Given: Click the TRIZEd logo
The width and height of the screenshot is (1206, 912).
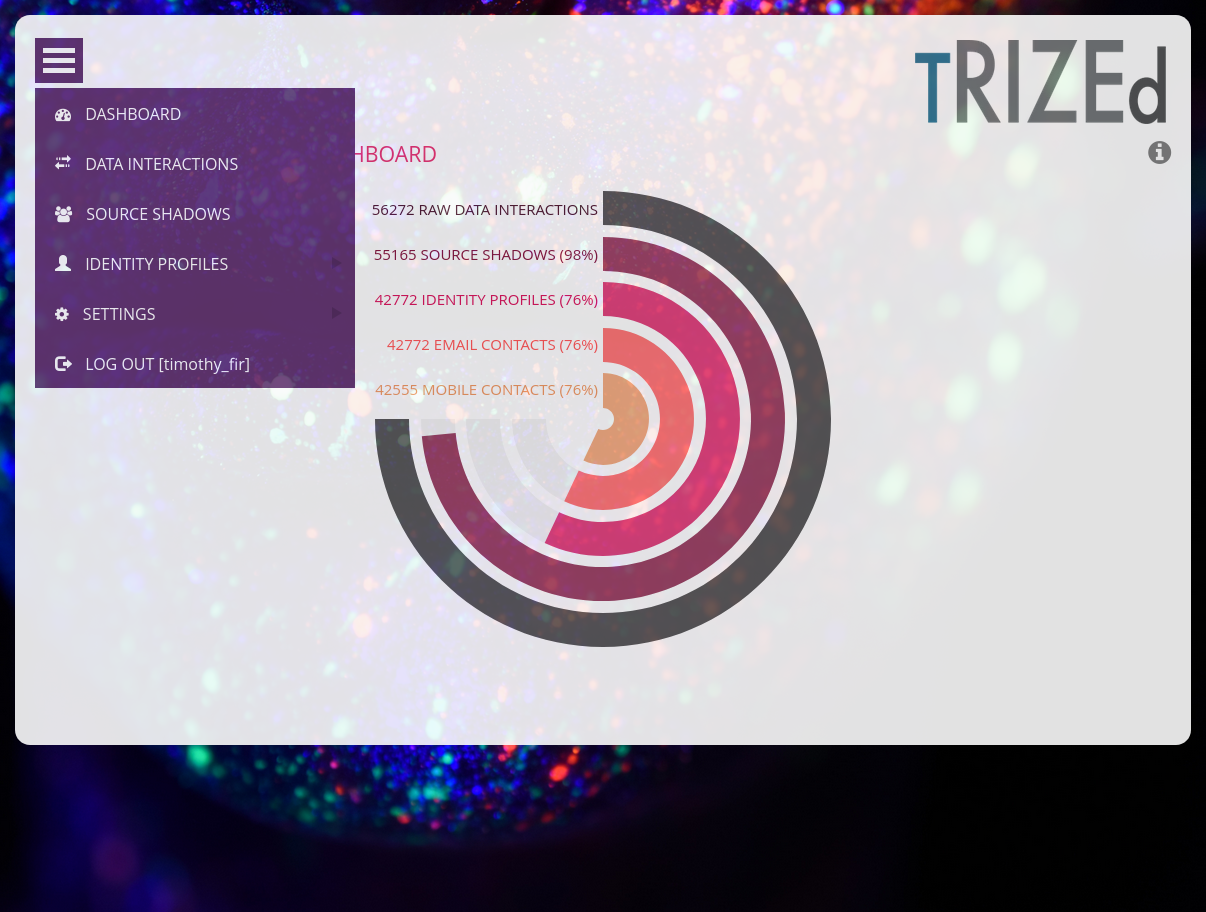Looking at the screenshot, I should 1041,83.
